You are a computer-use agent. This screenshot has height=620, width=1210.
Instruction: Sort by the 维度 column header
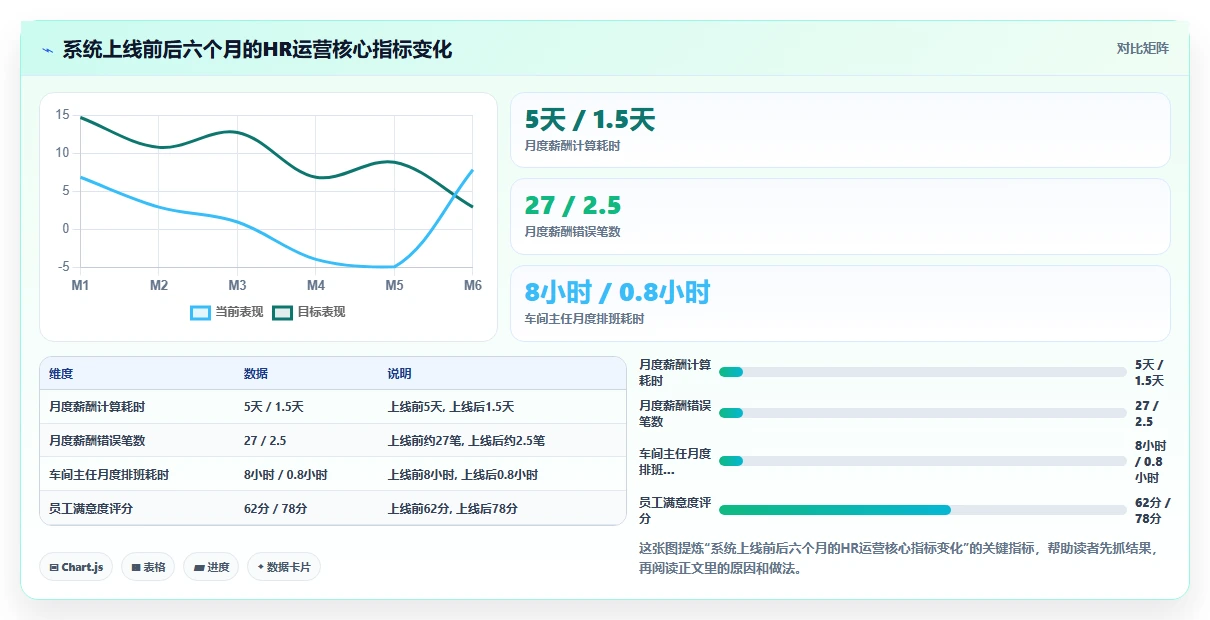click(61, 374)
